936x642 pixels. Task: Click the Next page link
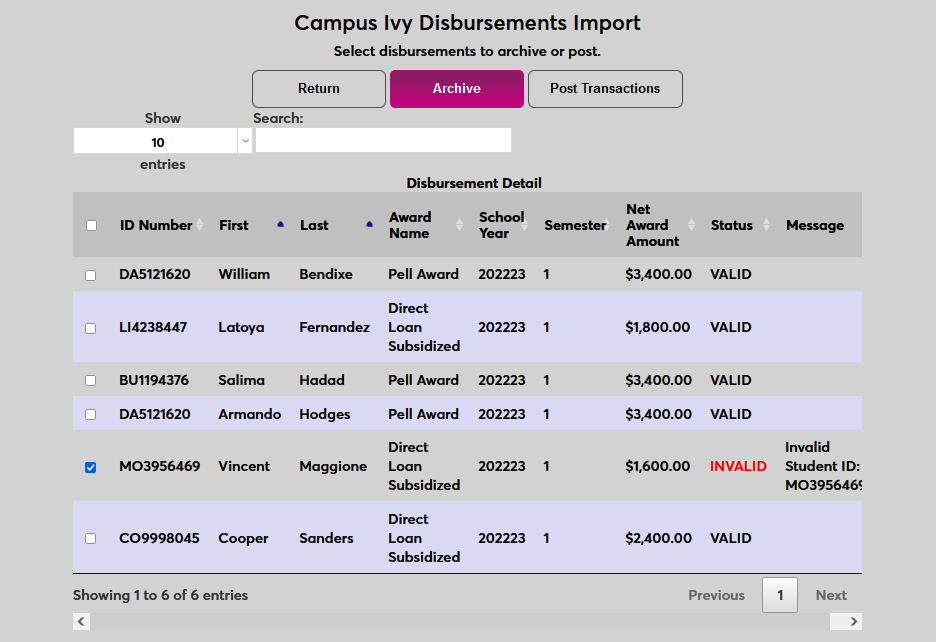[830, 595]
